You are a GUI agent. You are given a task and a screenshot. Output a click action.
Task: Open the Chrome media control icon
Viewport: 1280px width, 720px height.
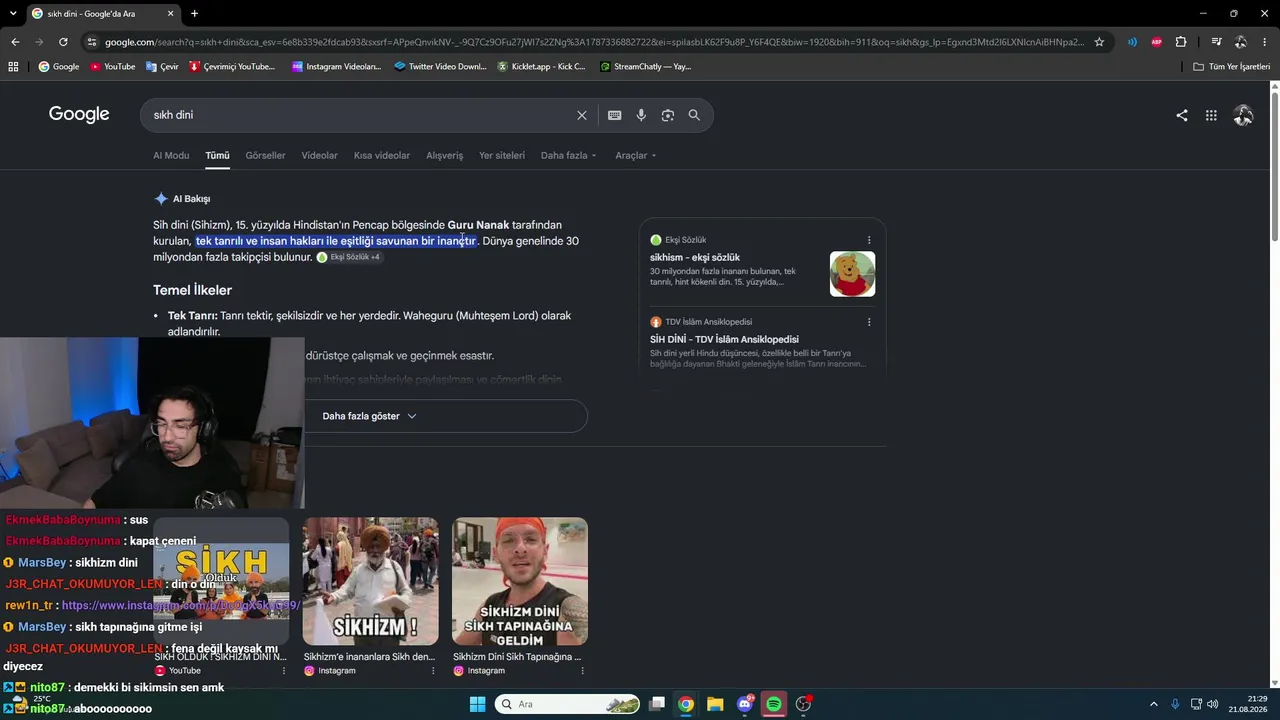(1216, 42)
